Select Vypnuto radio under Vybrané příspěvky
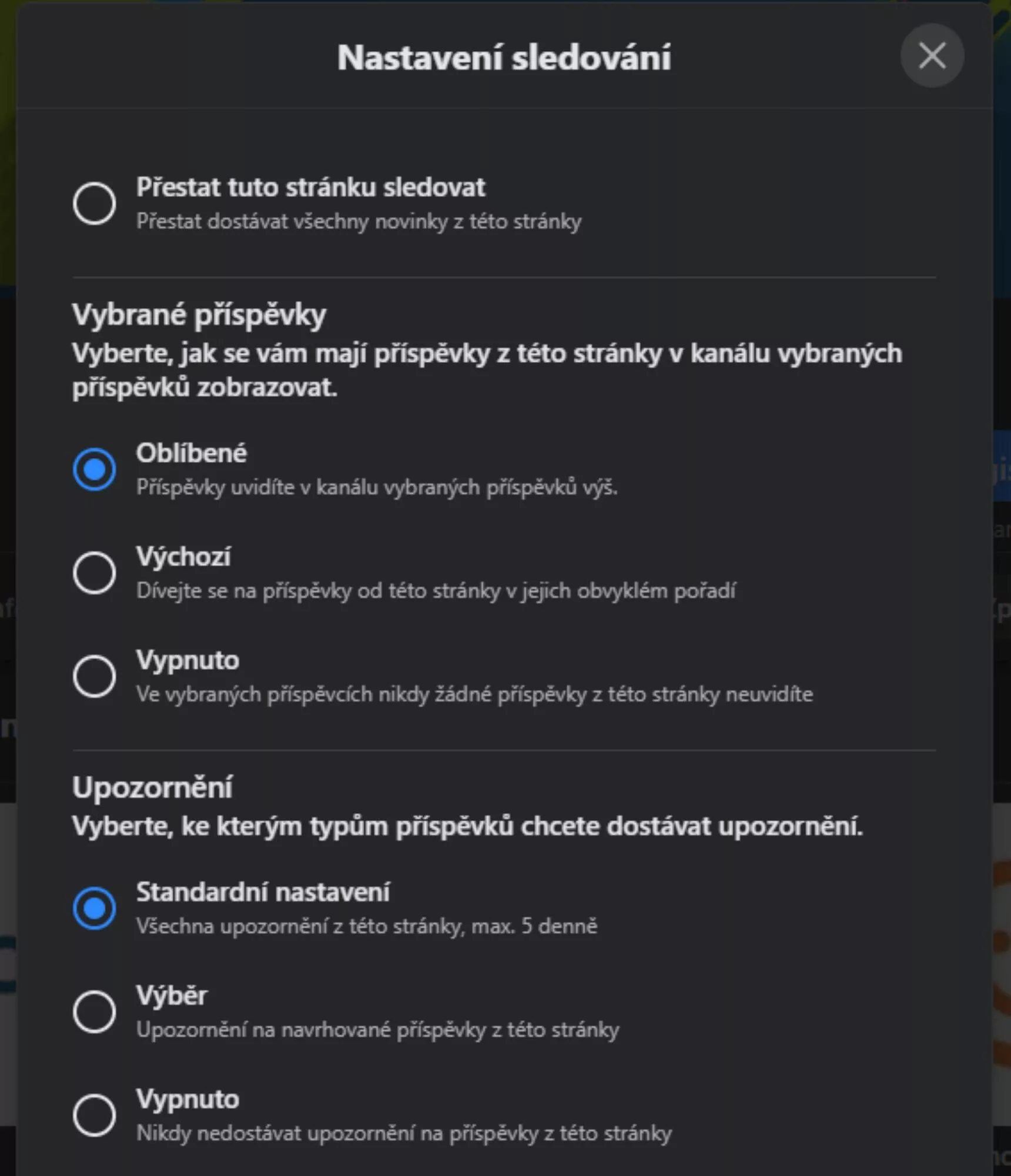 (94, 676)
